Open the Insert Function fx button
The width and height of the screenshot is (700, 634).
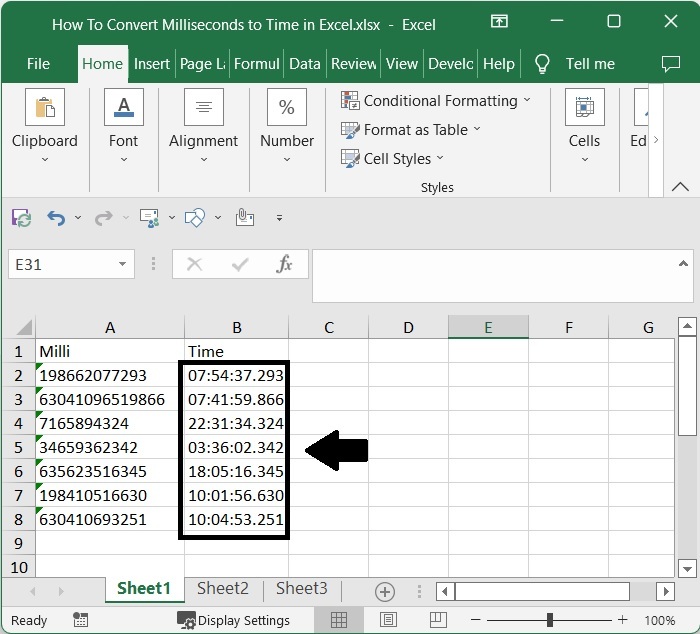click(284, 264)
